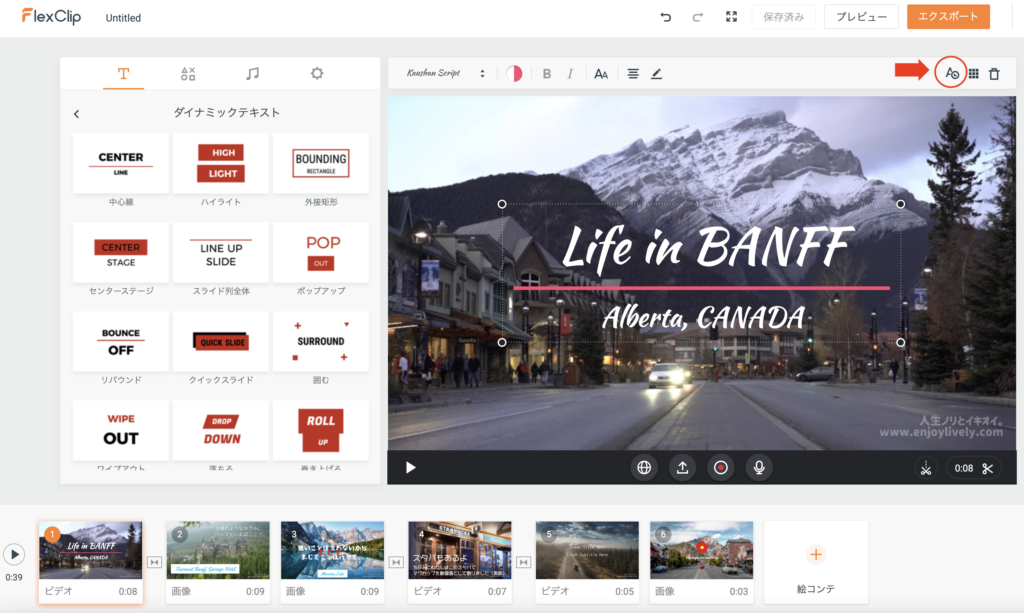The height and width of the screenshot is (613, 1024).
Task: Switch to the Elements shapes tab
Action: click(x=188, y=74)
